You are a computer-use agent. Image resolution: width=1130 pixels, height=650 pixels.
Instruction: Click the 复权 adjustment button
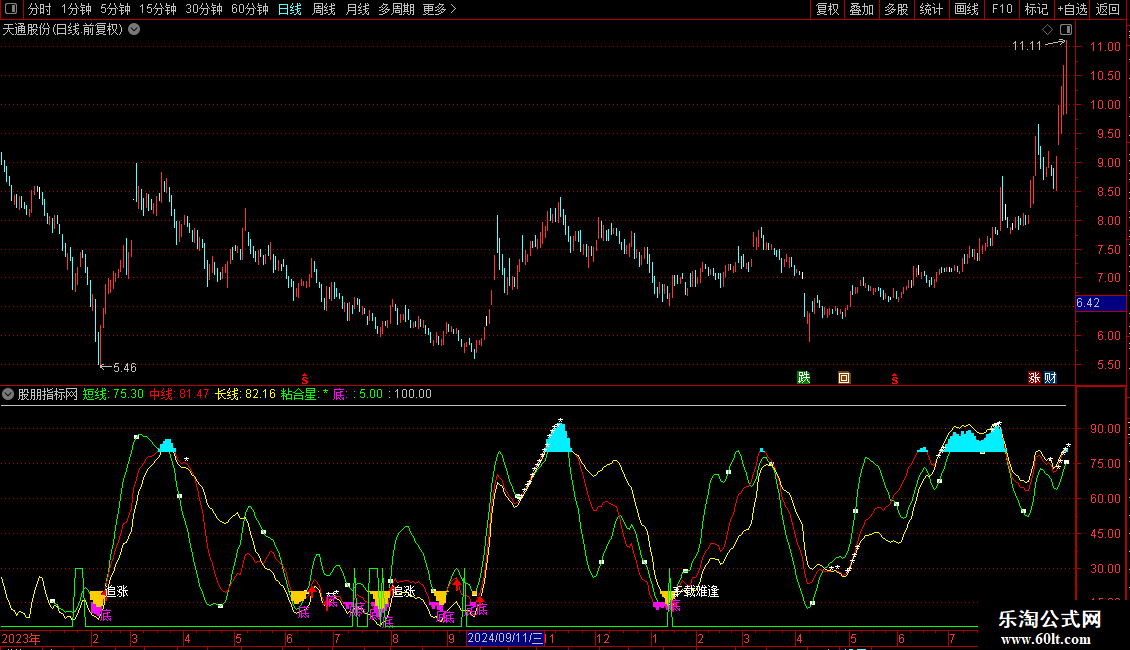[x=828, y=10]
